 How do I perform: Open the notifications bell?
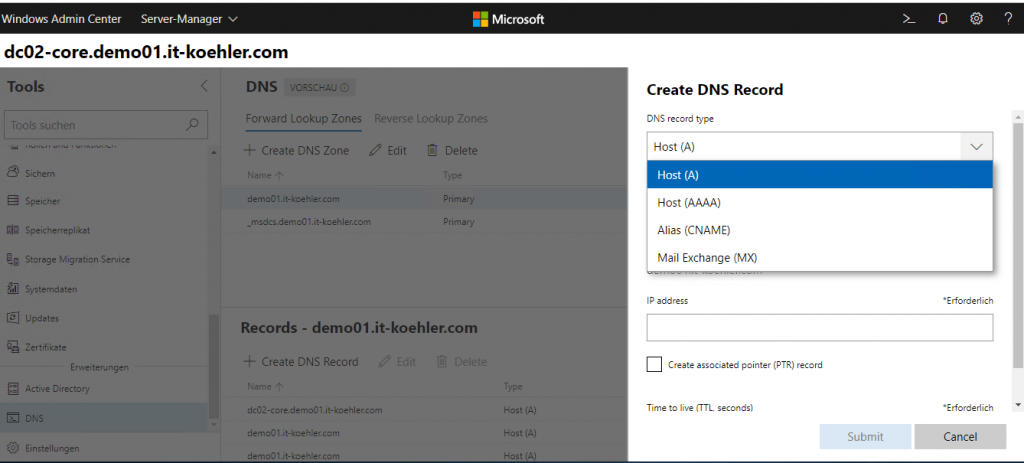tap(942, 19)
